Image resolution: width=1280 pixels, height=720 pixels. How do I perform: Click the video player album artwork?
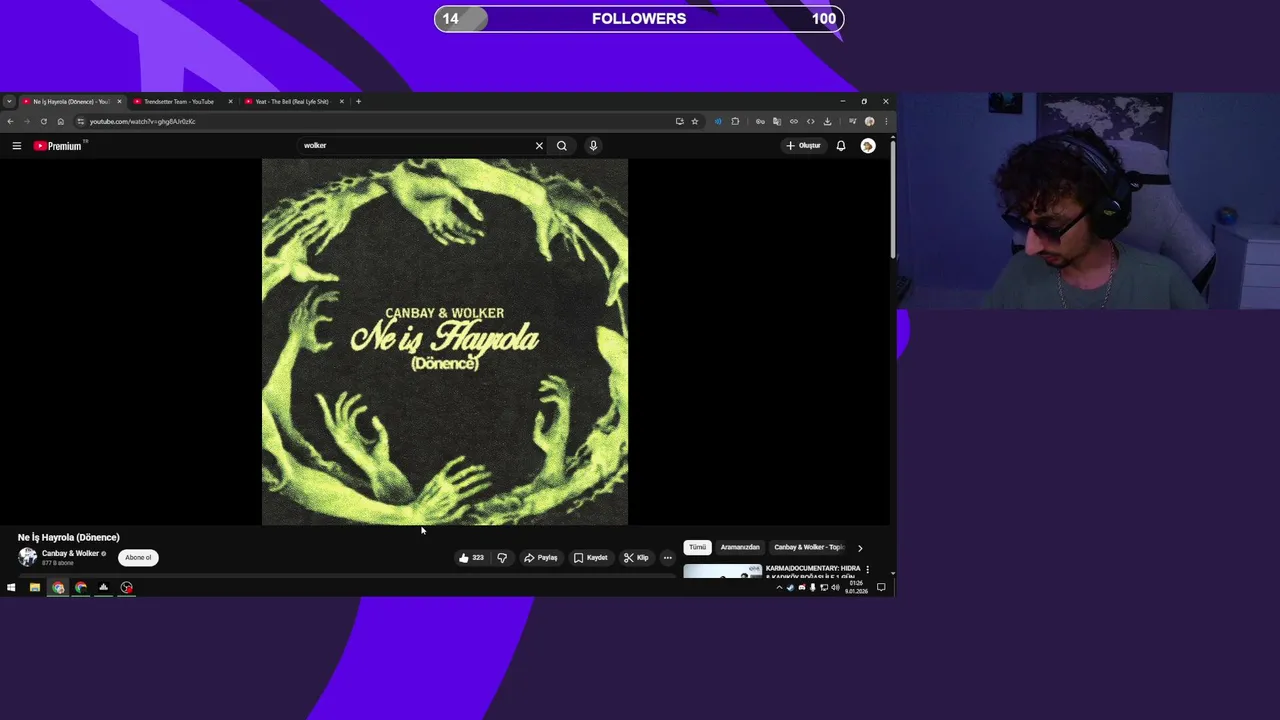[x=445, y=342]
